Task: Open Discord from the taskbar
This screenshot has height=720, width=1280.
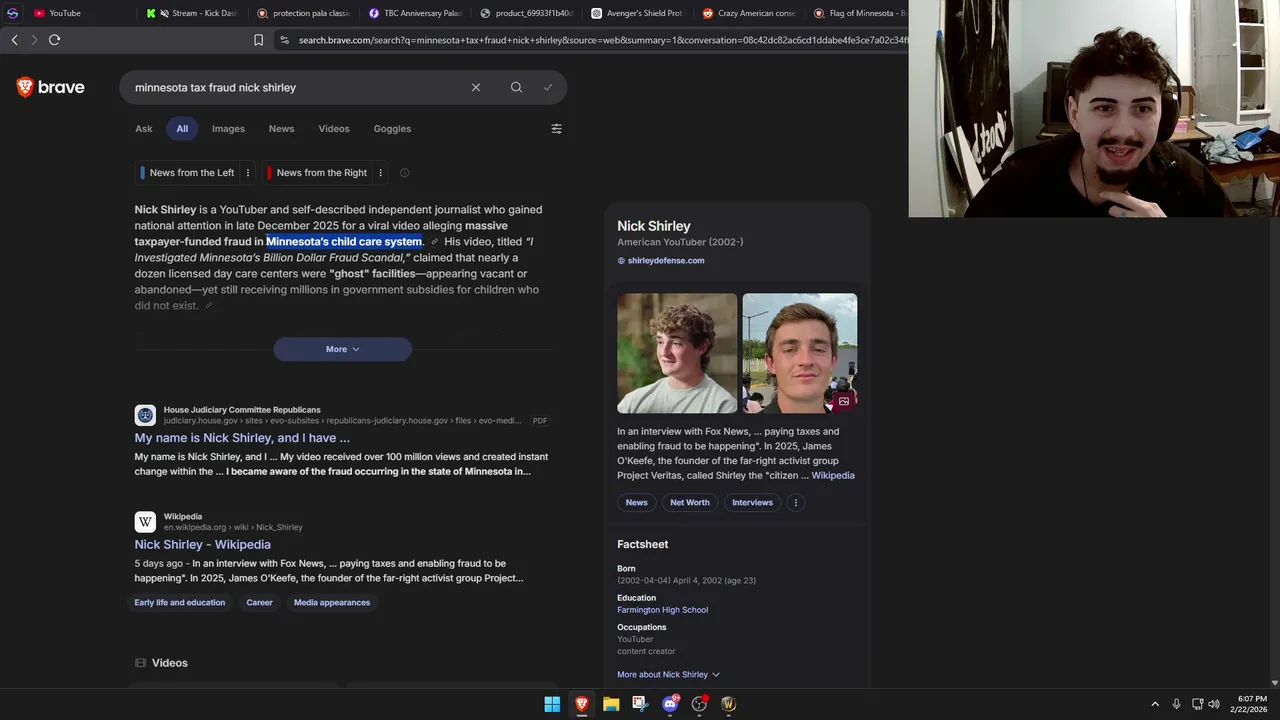Action: coord(670,704)
